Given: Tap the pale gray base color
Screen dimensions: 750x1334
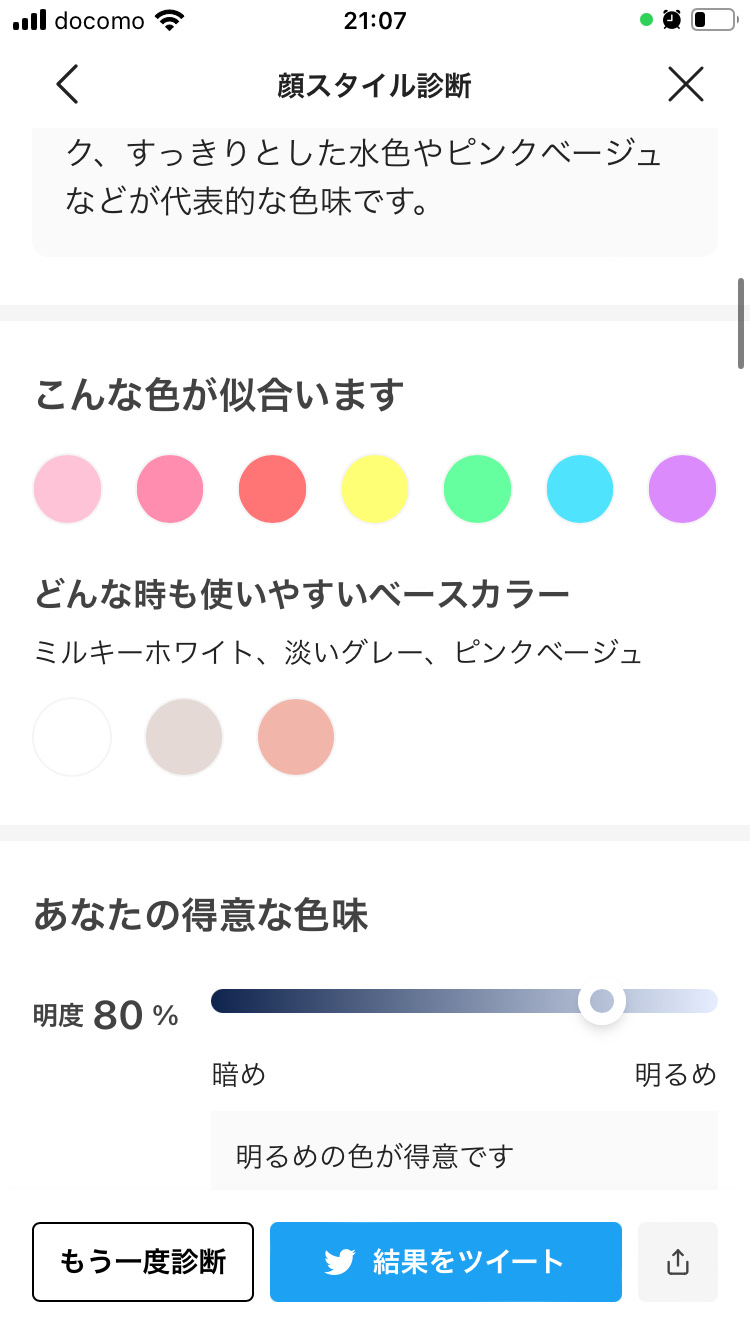Looking at the screenshot, I should 184,737.
